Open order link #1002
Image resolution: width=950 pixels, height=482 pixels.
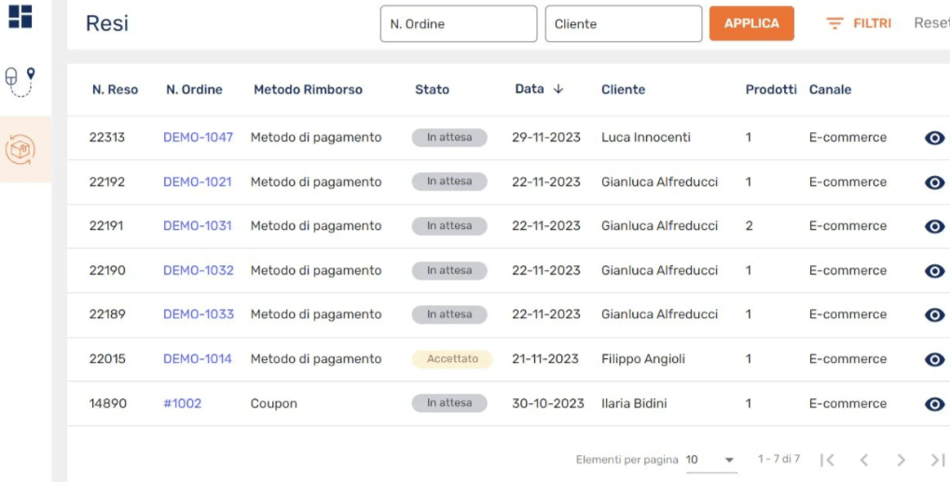[182, 403]
